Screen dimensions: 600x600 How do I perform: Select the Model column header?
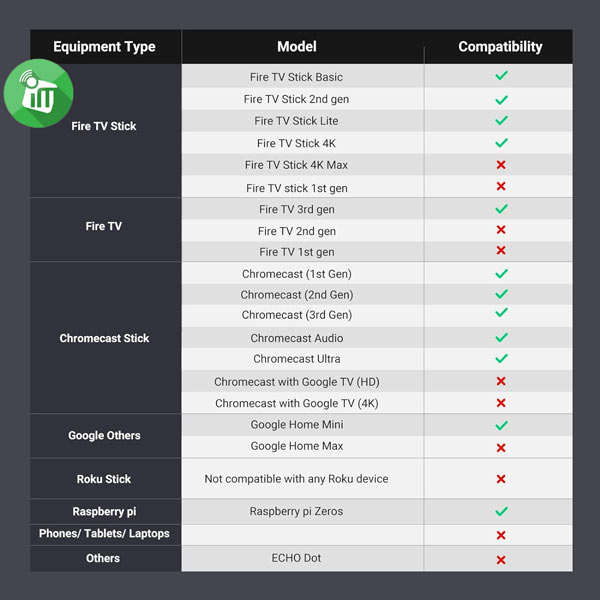[x=297, y=47]
